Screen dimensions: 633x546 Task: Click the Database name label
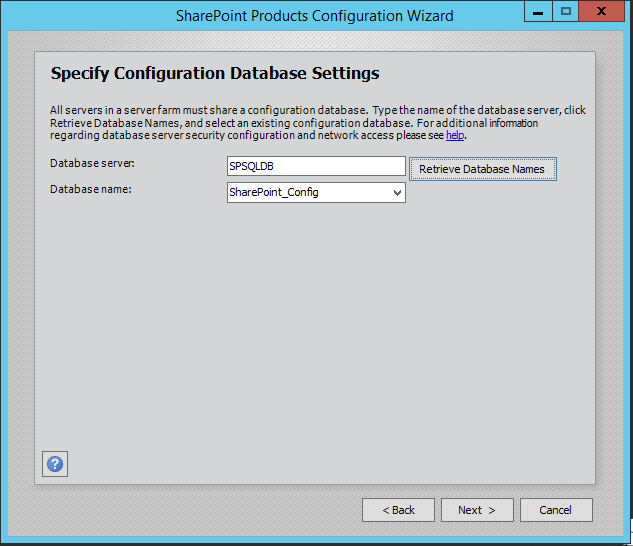[91, 189]
